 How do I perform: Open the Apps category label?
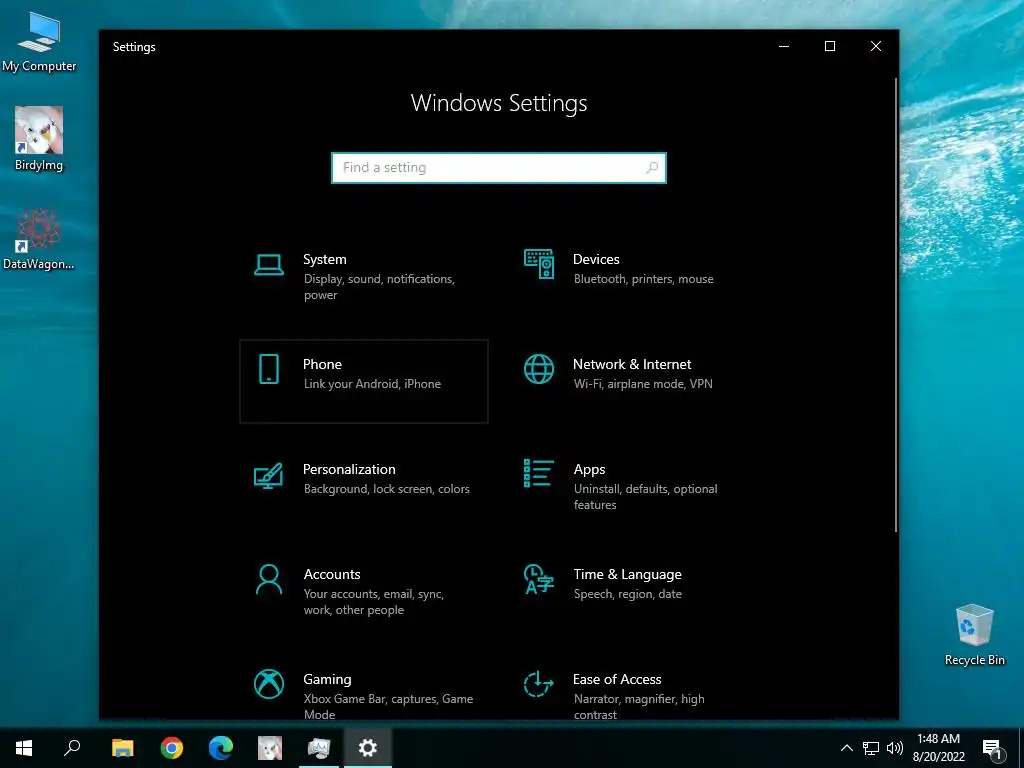tap(589, 470)
